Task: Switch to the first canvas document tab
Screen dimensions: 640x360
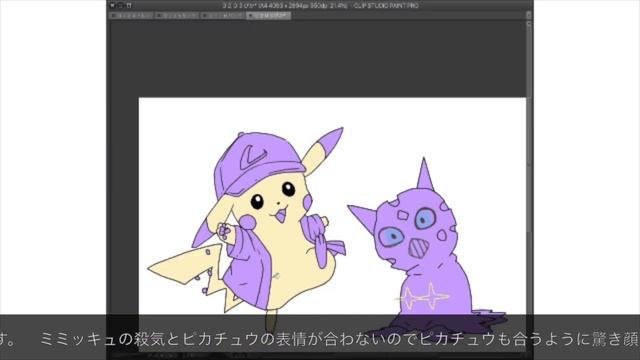Action: (131, 16)
